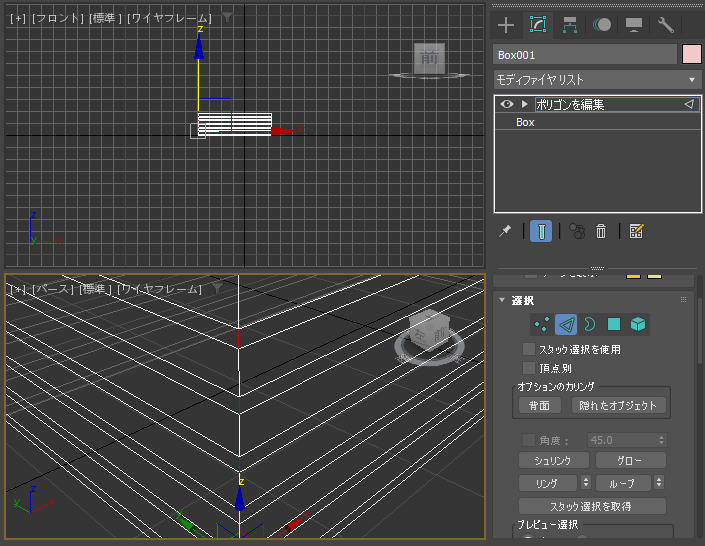Image resolution: width=705 pixels, height=546 pixels.
Task: Click the 角度 value spinner arrows
Action: pos(662,440)
